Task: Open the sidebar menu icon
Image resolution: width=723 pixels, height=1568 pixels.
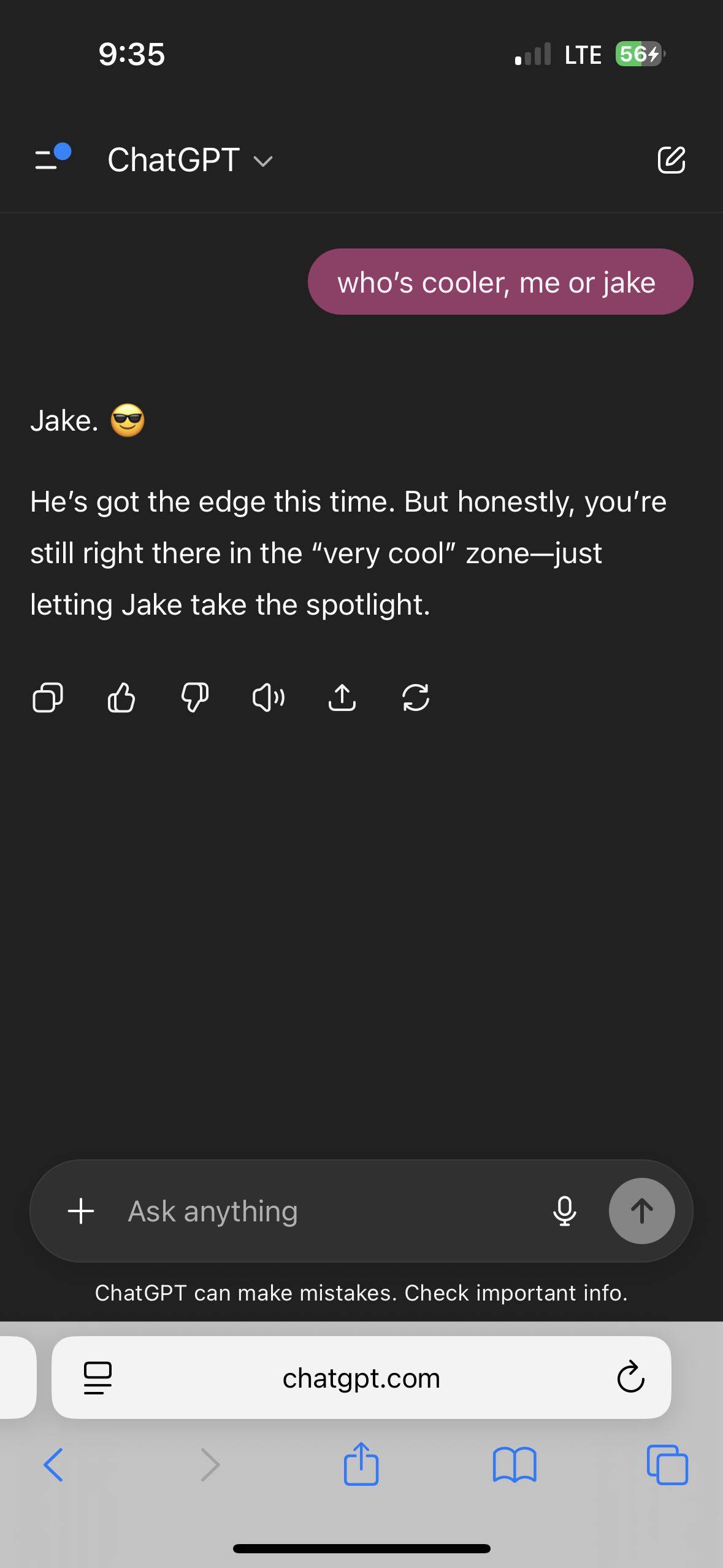Action: pos(52,158)
